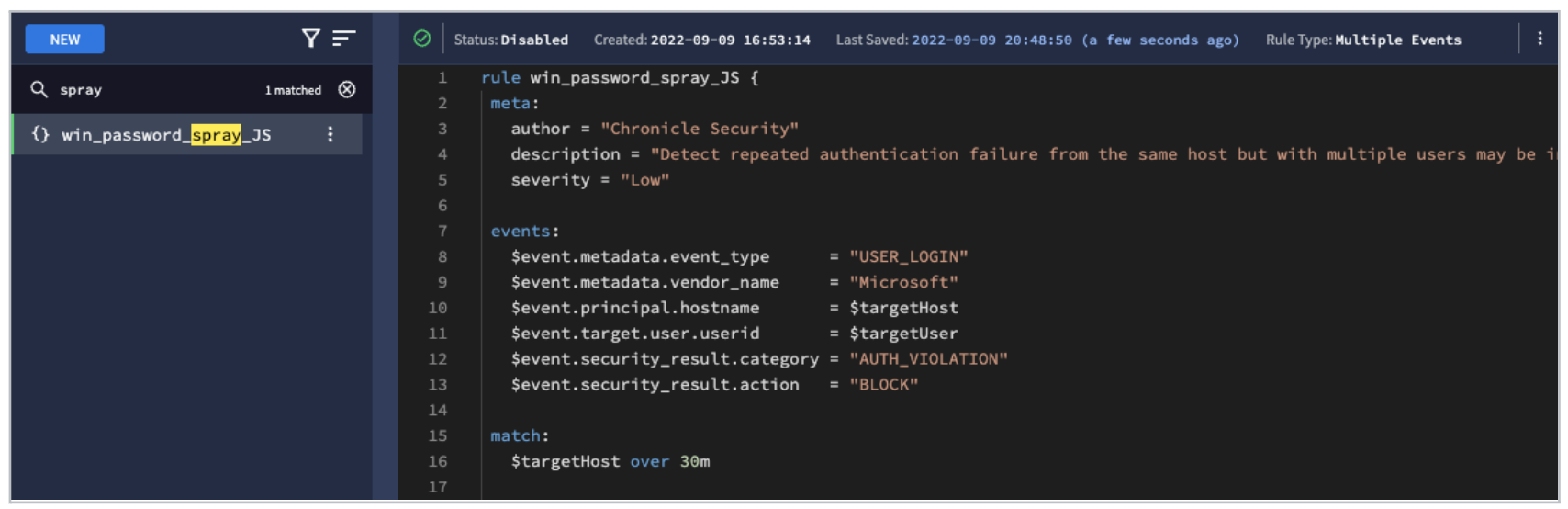Place cursor on the rule name line
The height and width of the screenshot is (509, 1568).
tap(620, 78)
